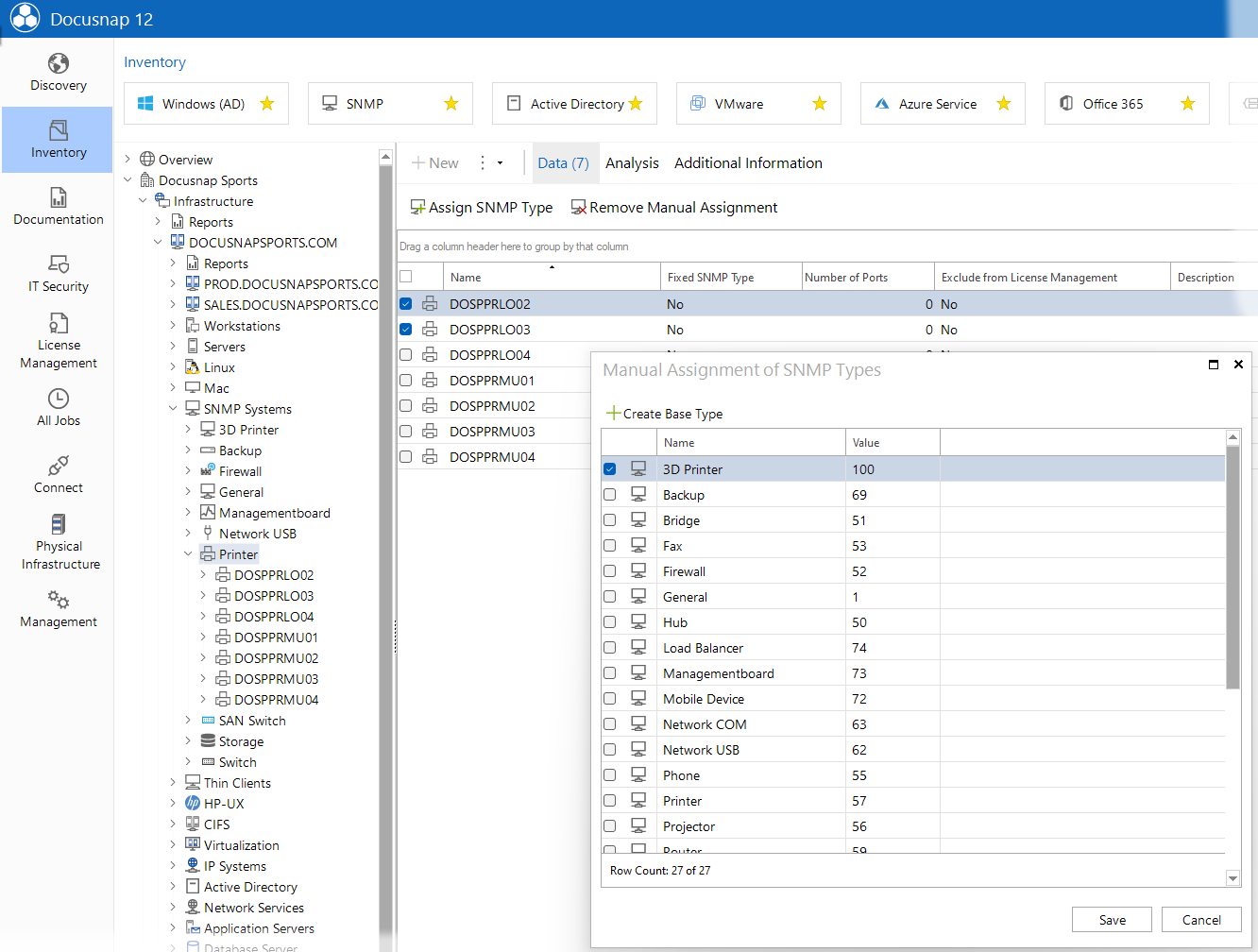Click the favorite star on the VMware tile

click(820, 104)
